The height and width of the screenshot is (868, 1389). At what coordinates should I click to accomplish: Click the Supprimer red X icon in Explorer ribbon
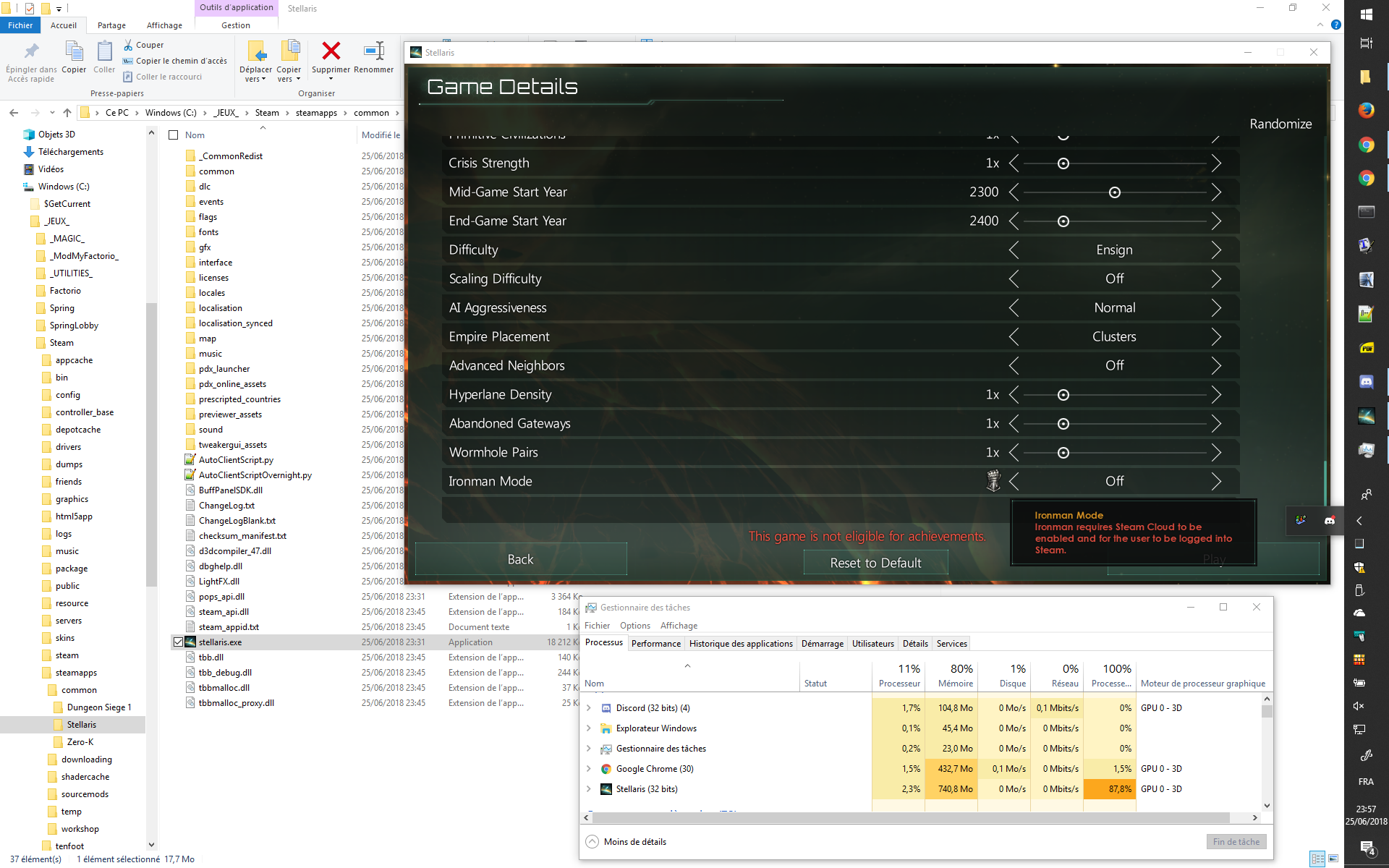click(x=331, y=51)
